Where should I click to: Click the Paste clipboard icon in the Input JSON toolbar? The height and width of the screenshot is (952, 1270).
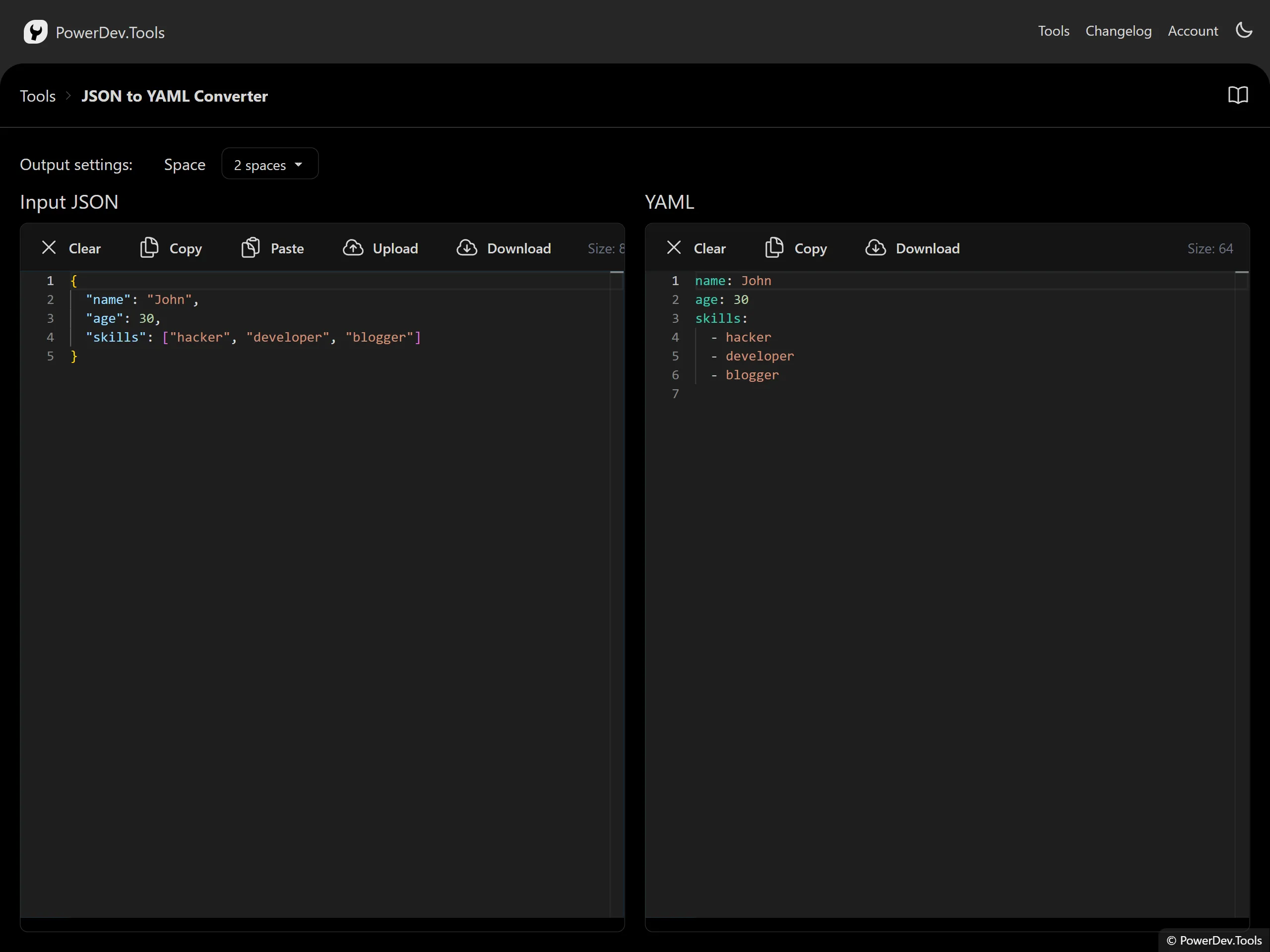251,248
